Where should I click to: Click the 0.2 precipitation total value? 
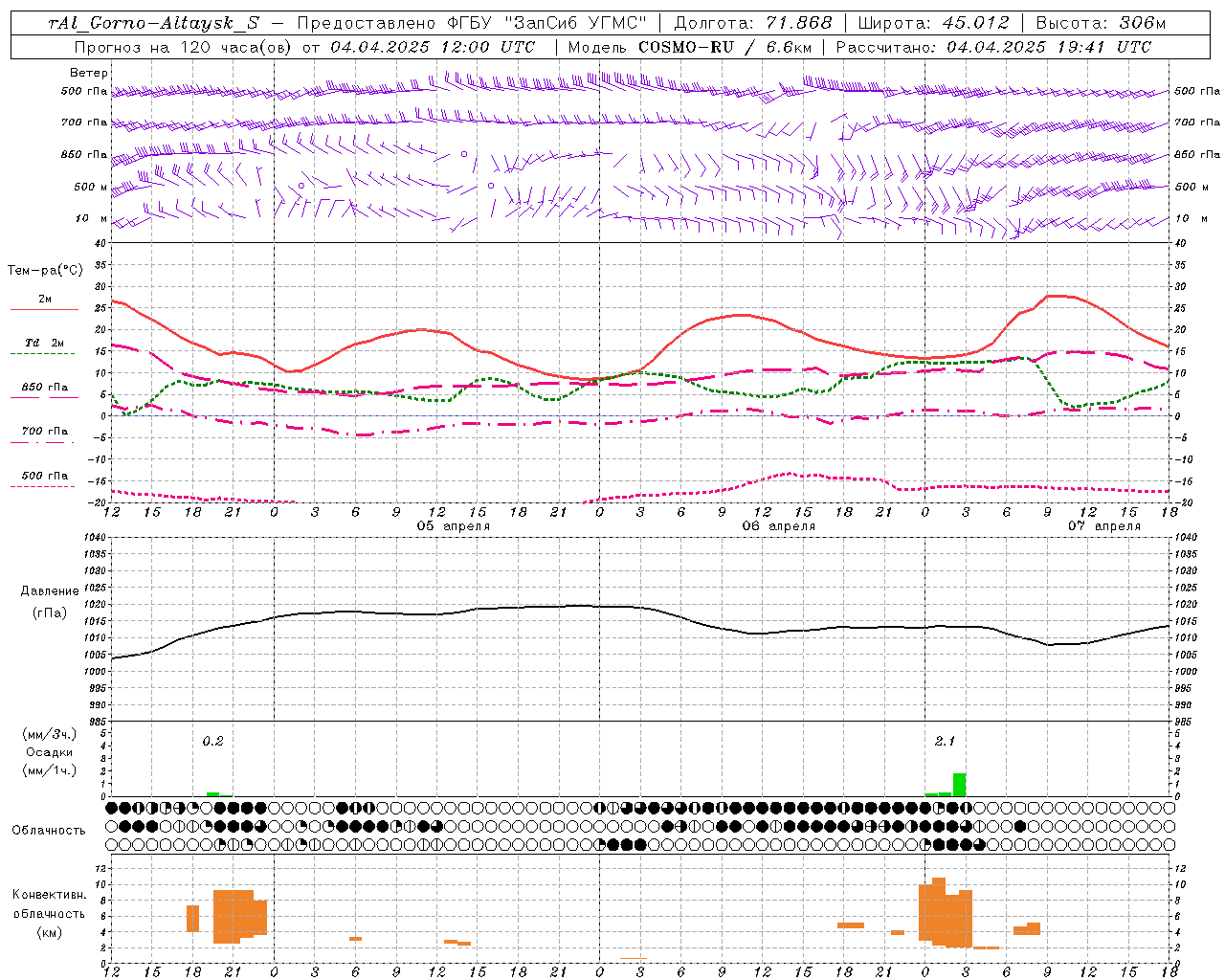click(x=212, y=742)
